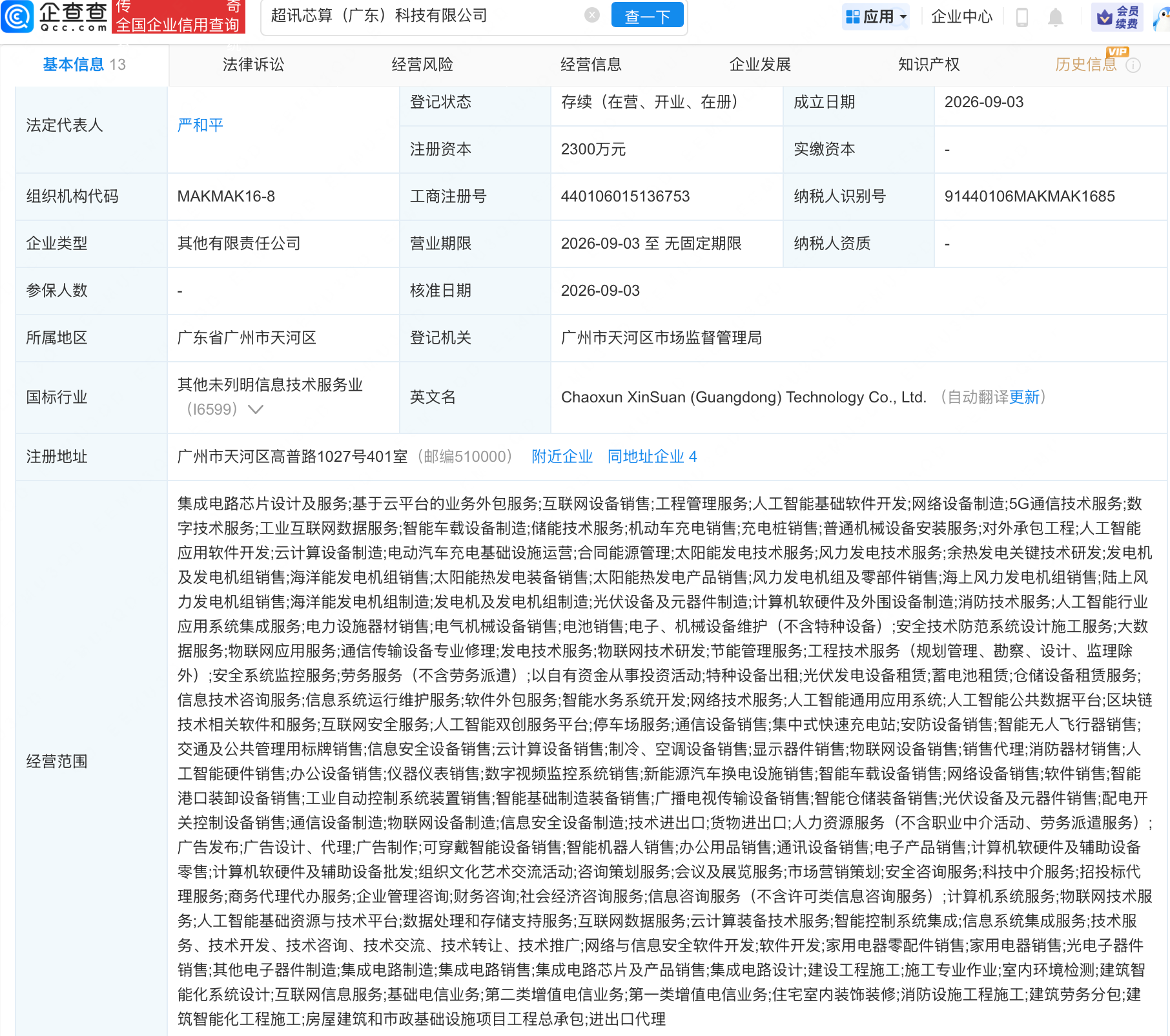This screenshot has width=1170, height=1036.
Task: Select company type 其他有限责任公司
Action: click(239, 243)
